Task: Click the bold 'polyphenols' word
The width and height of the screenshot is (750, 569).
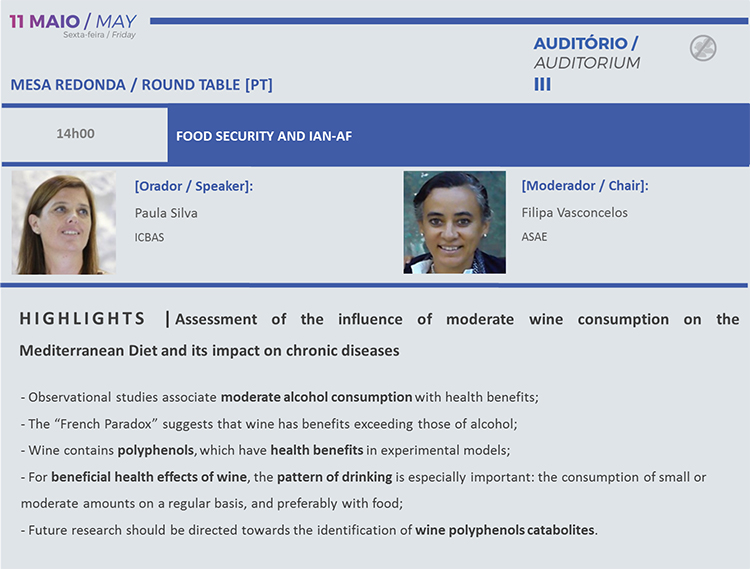Action: tap(157, 450)
